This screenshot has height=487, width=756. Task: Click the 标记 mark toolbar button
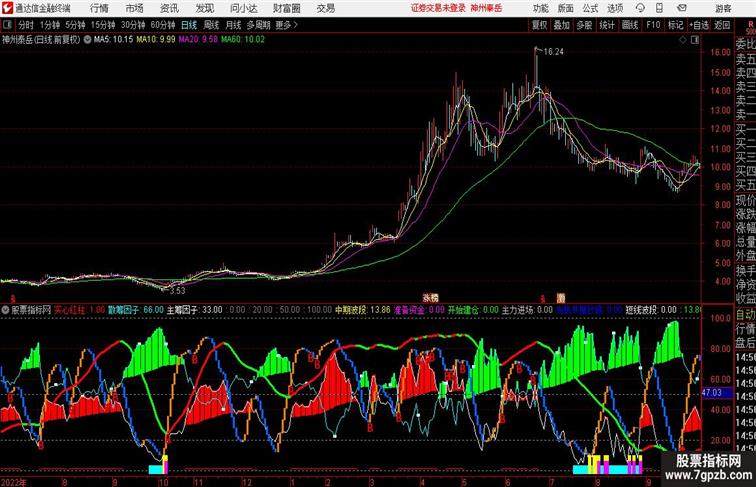(x=675, y=25)
